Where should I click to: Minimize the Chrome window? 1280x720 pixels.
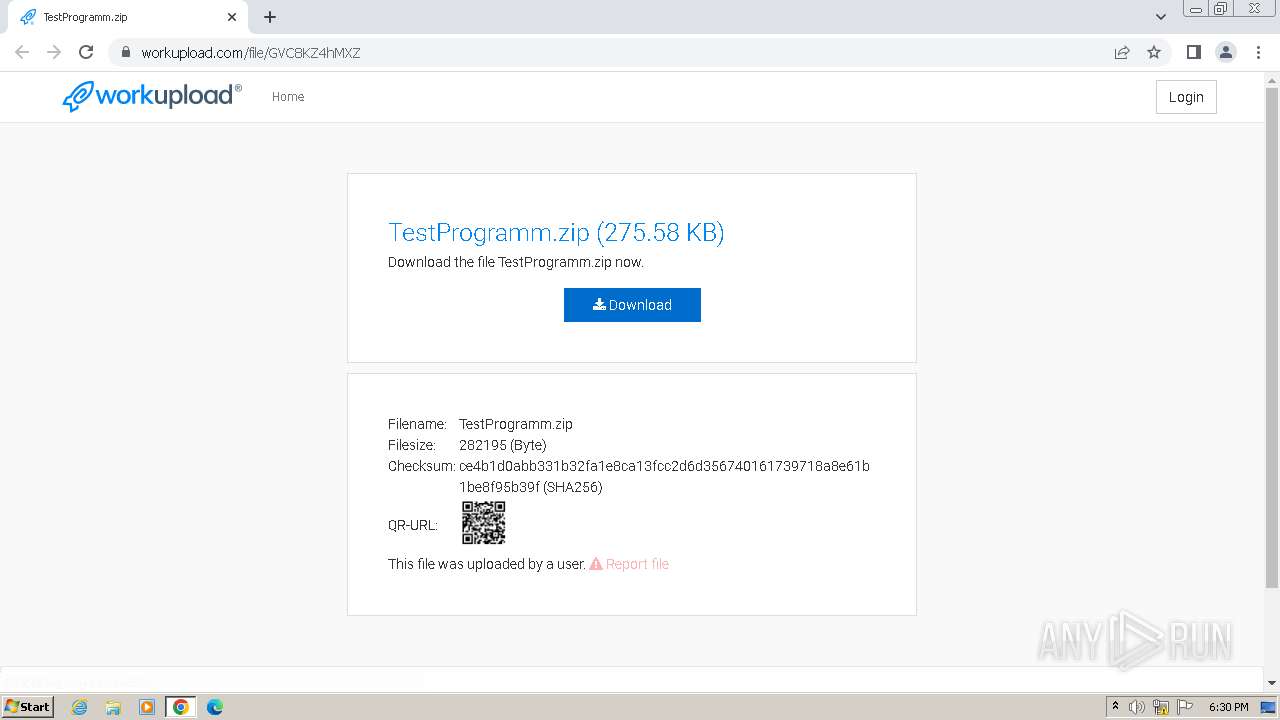click(1196, 9)
